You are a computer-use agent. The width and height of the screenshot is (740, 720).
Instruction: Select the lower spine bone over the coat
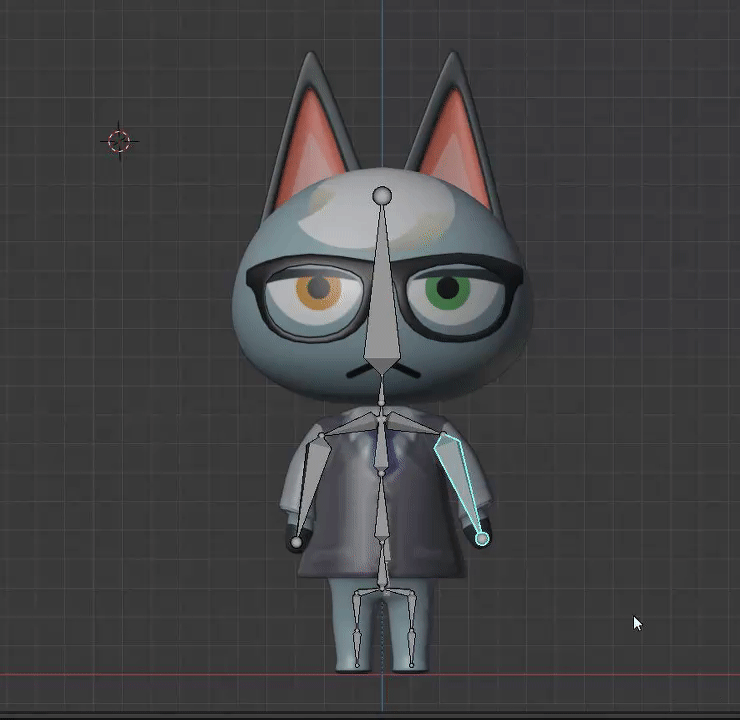(381, 506)
